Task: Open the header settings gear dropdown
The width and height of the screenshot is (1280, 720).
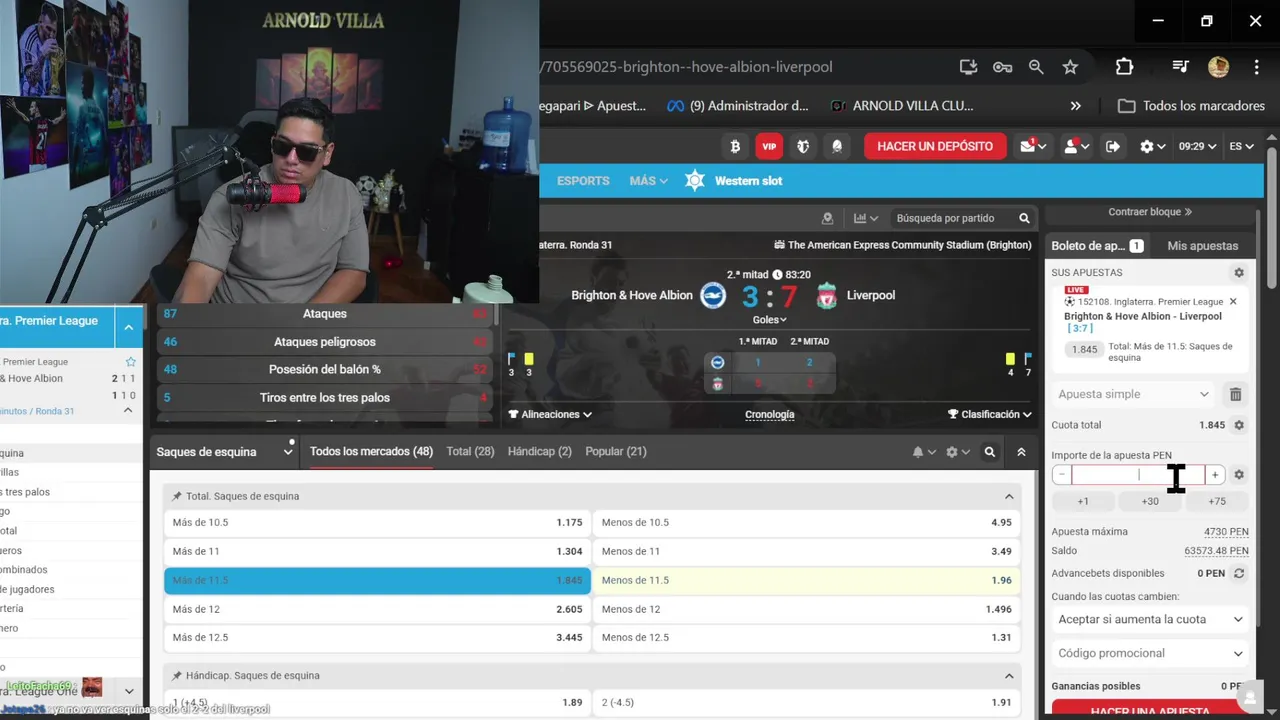Action: click(x=1152, y=146)
